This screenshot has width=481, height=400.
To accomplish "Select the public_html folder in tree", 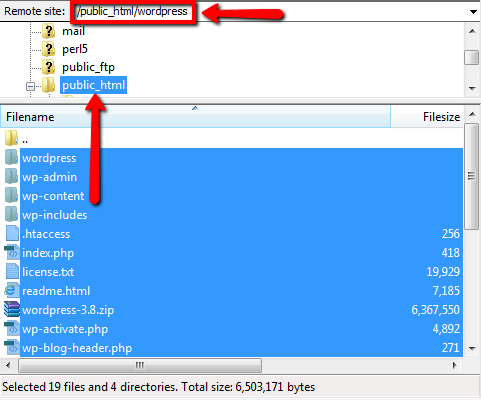I will point(94,85).
